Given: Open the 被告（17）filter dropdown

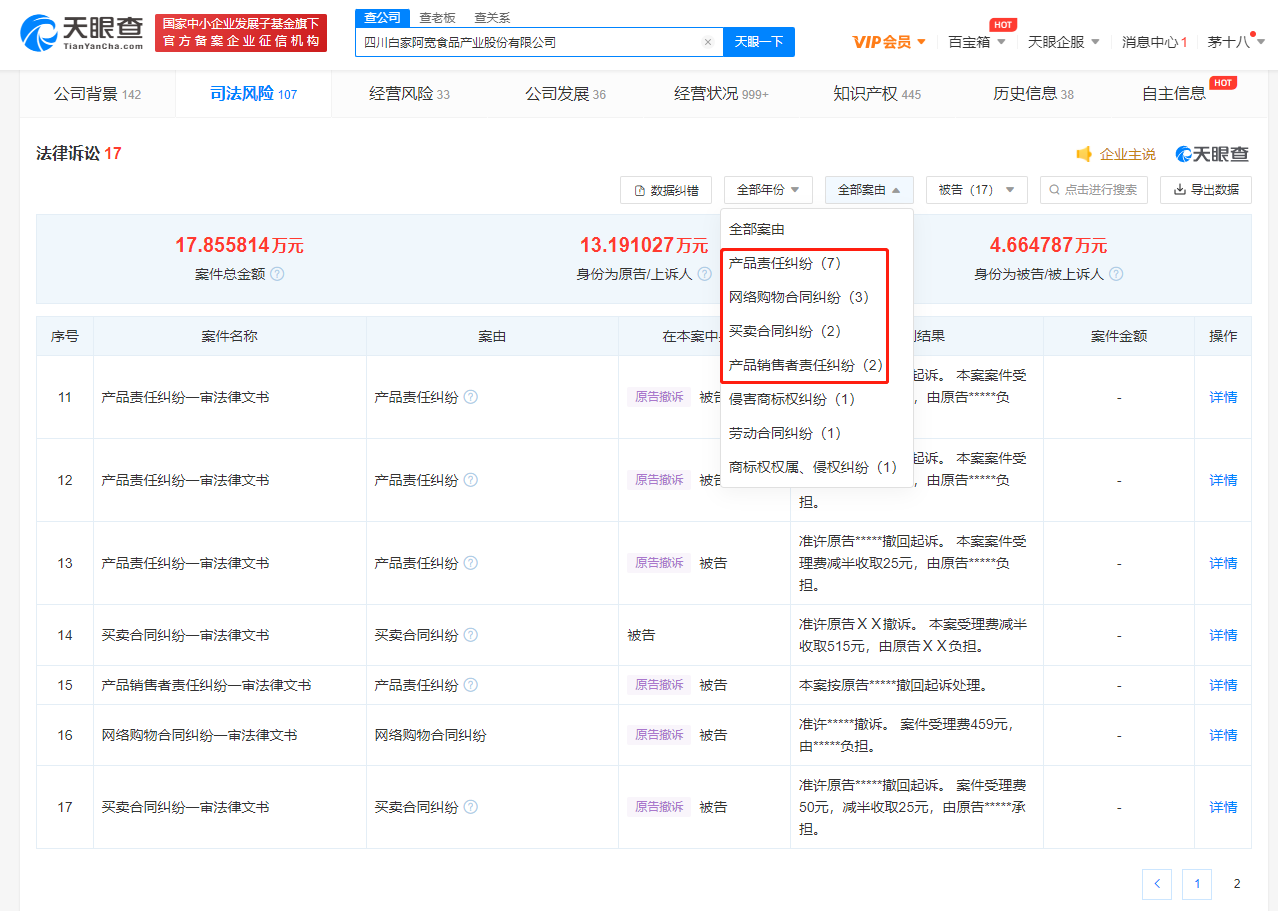Looking at the screenshot, I should [977, 190].
